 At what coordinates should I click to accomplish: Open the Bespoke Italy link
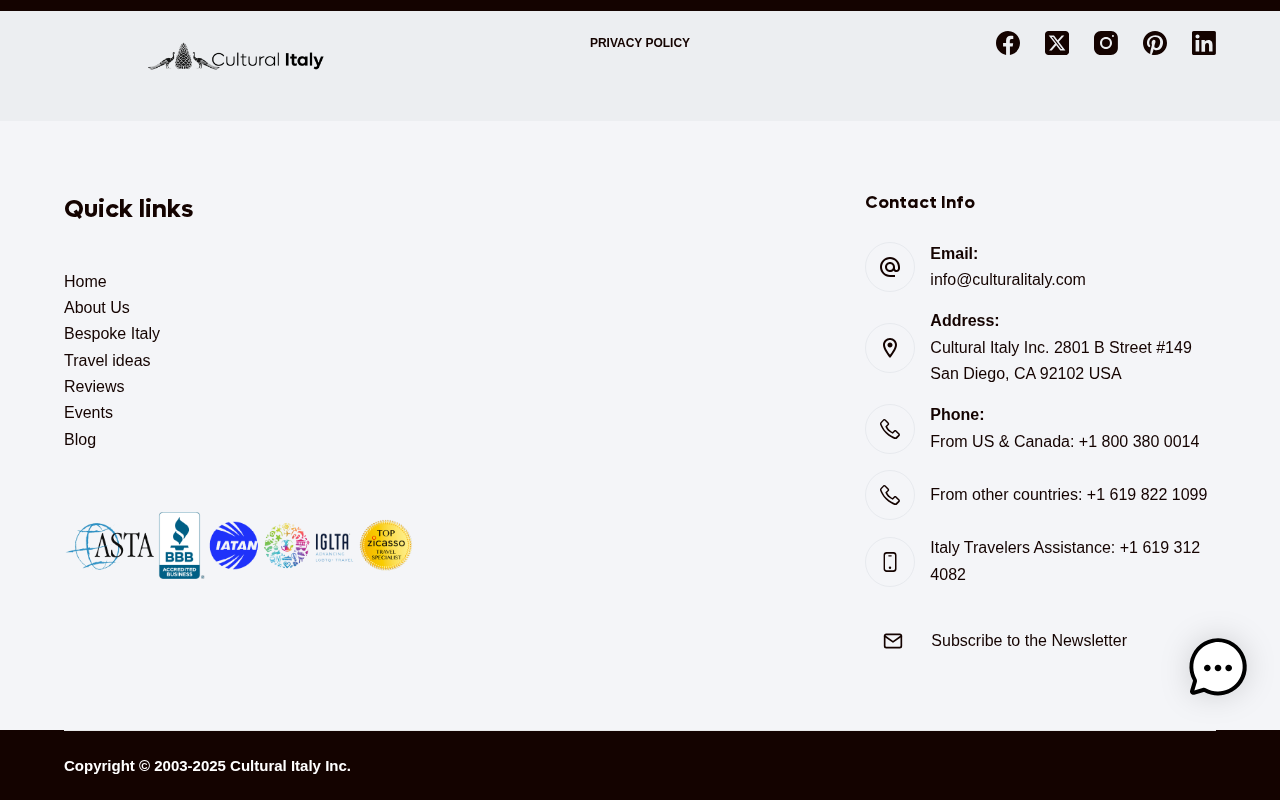112,334
